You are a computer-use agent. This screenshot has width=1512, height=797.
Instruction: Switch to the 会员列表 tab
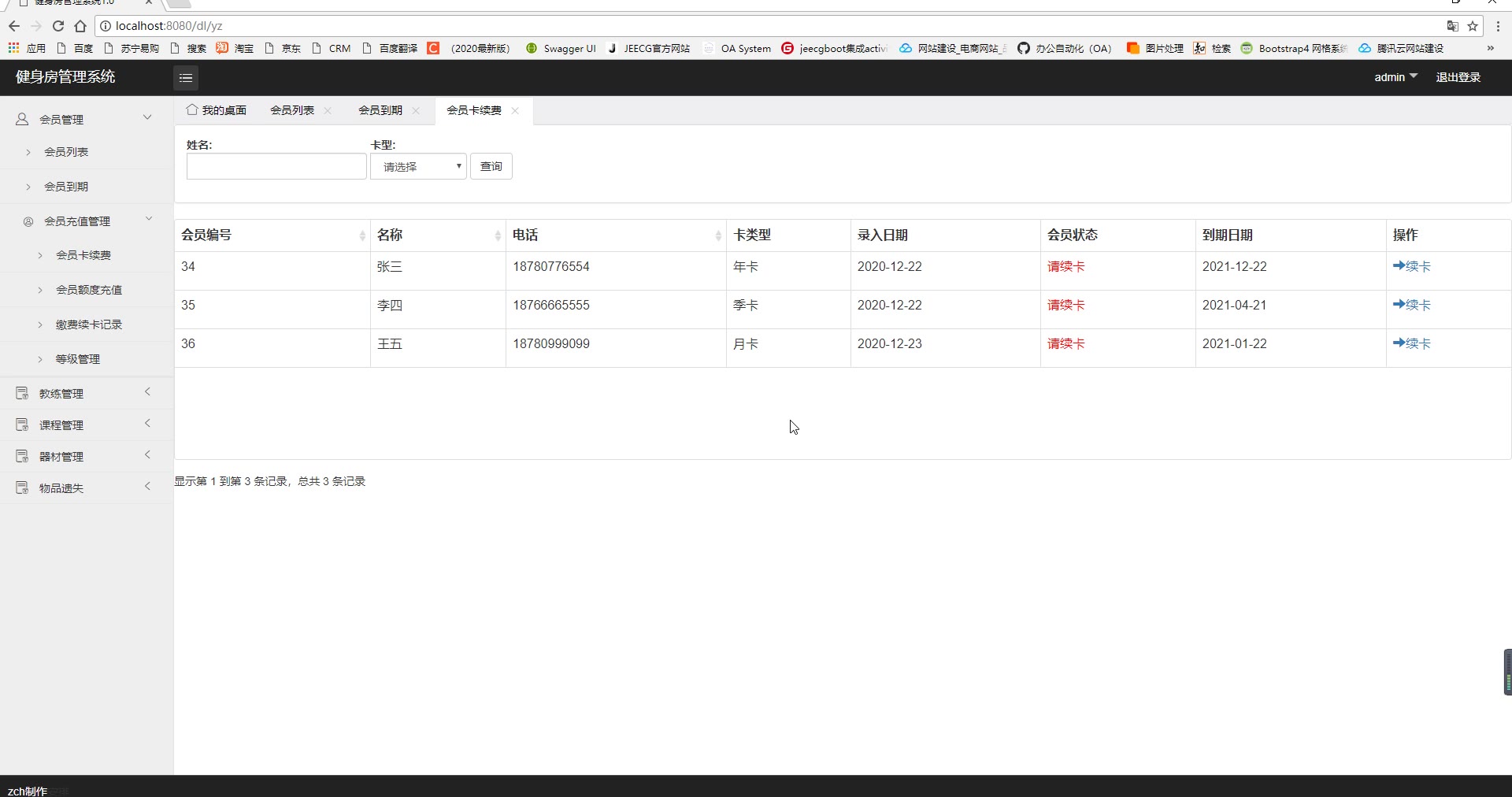click(292, 110)
